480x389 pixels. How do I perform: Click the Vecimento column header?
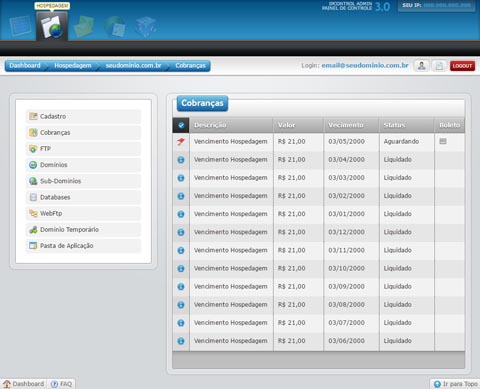coord(351,125)
